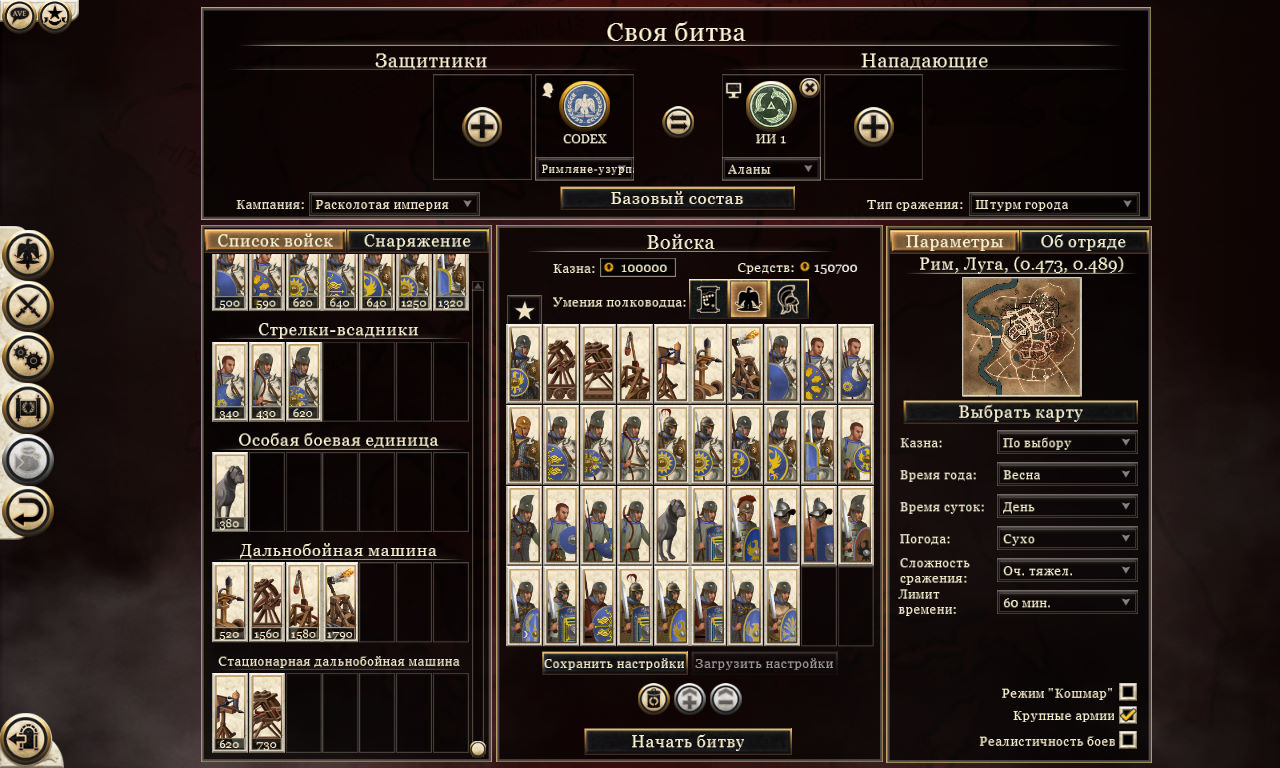Open the Аланы faction dropdown
1280x768 pixels.
tap(771, 169)
